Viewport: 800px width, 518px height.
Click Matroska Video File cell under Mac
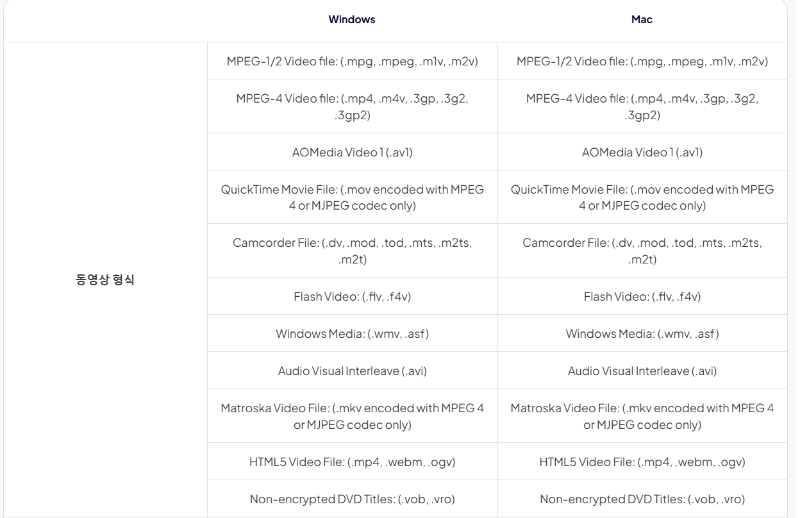click(x=642, y=416)
